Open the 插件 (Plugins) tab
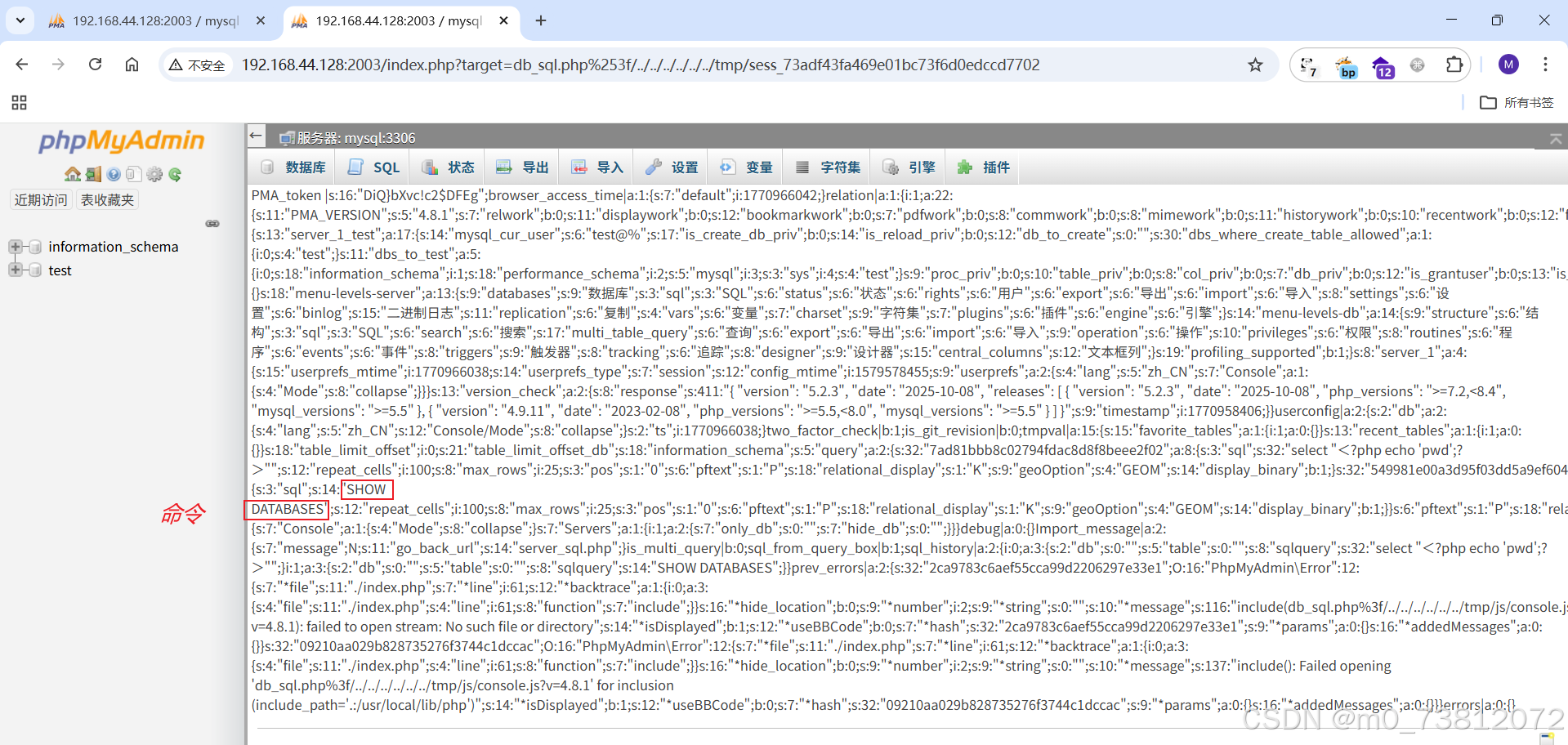 click(x=983, y=167)
